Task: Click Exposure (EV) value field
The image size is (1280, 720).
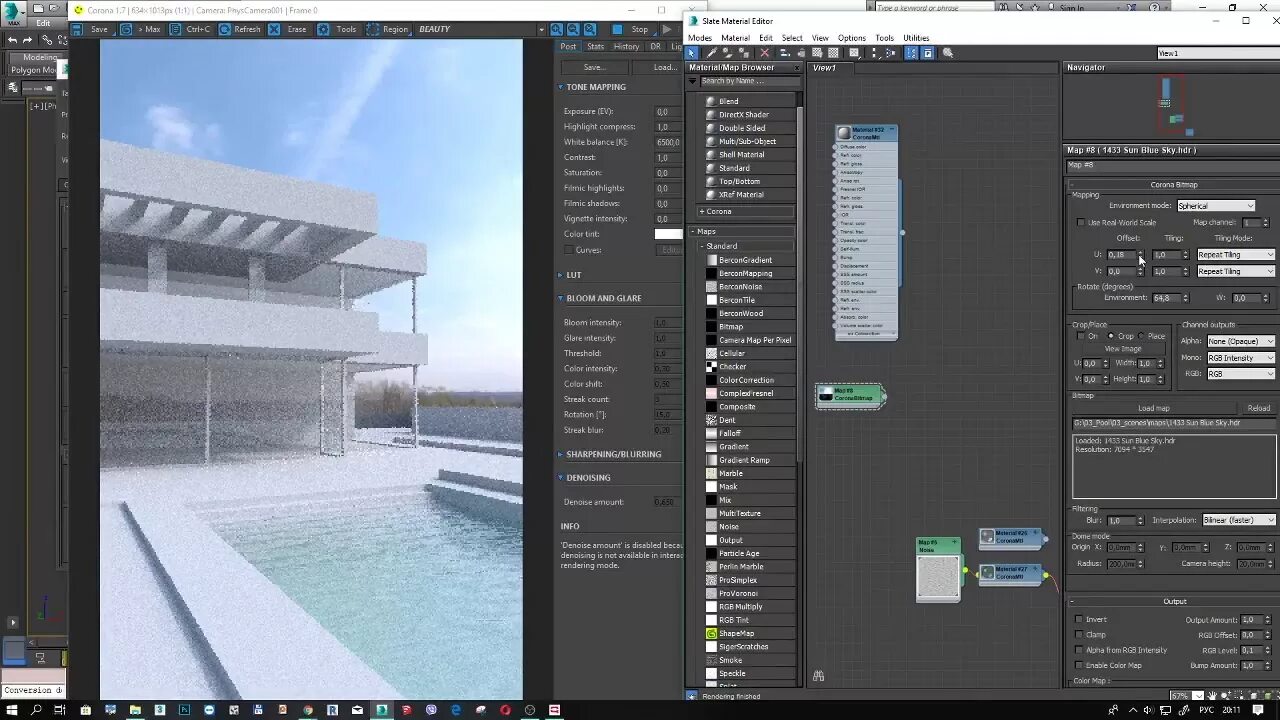Action: (x=667, y=112)
